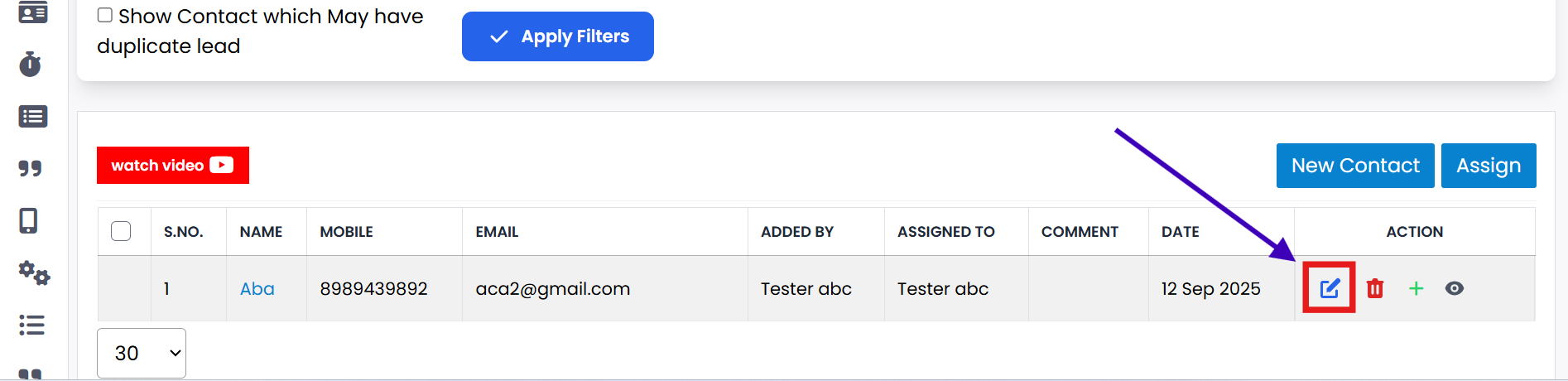View contact Aba via the eye icon
Viewport: 1568px width, 381px height.
coord(1455,288)
